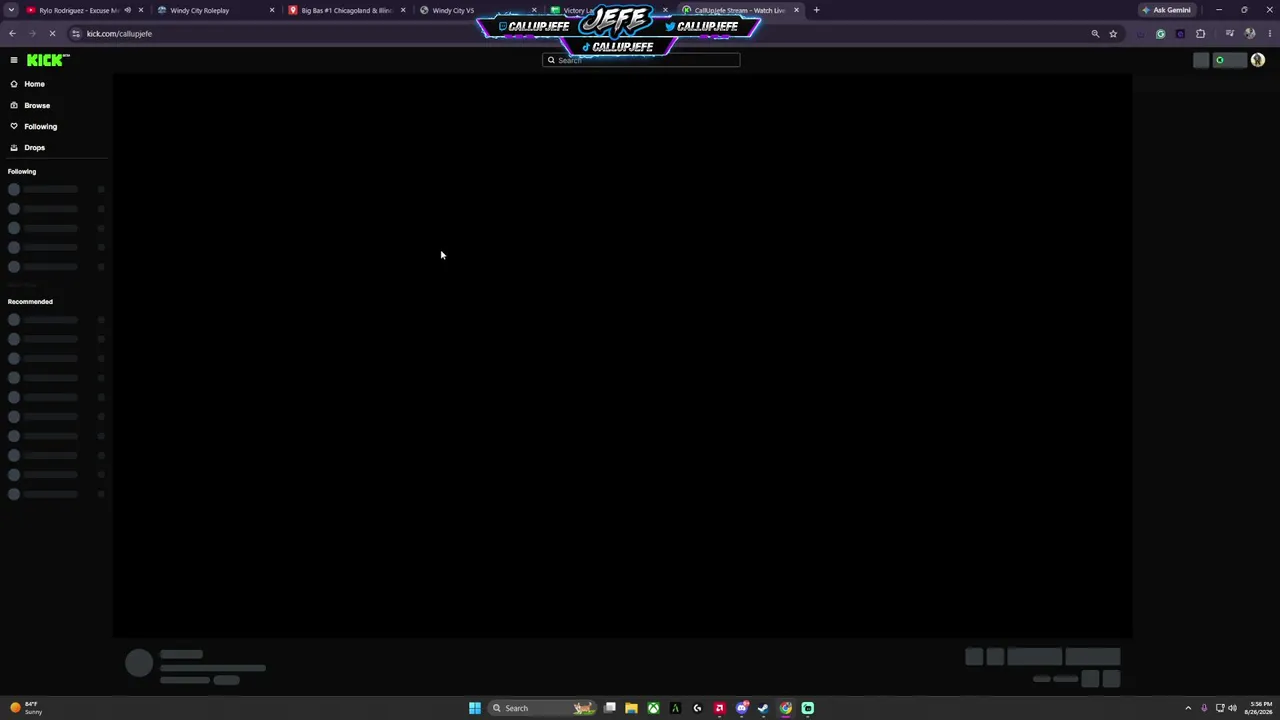Open Chrome three-dot menu

coord(1269,34)
